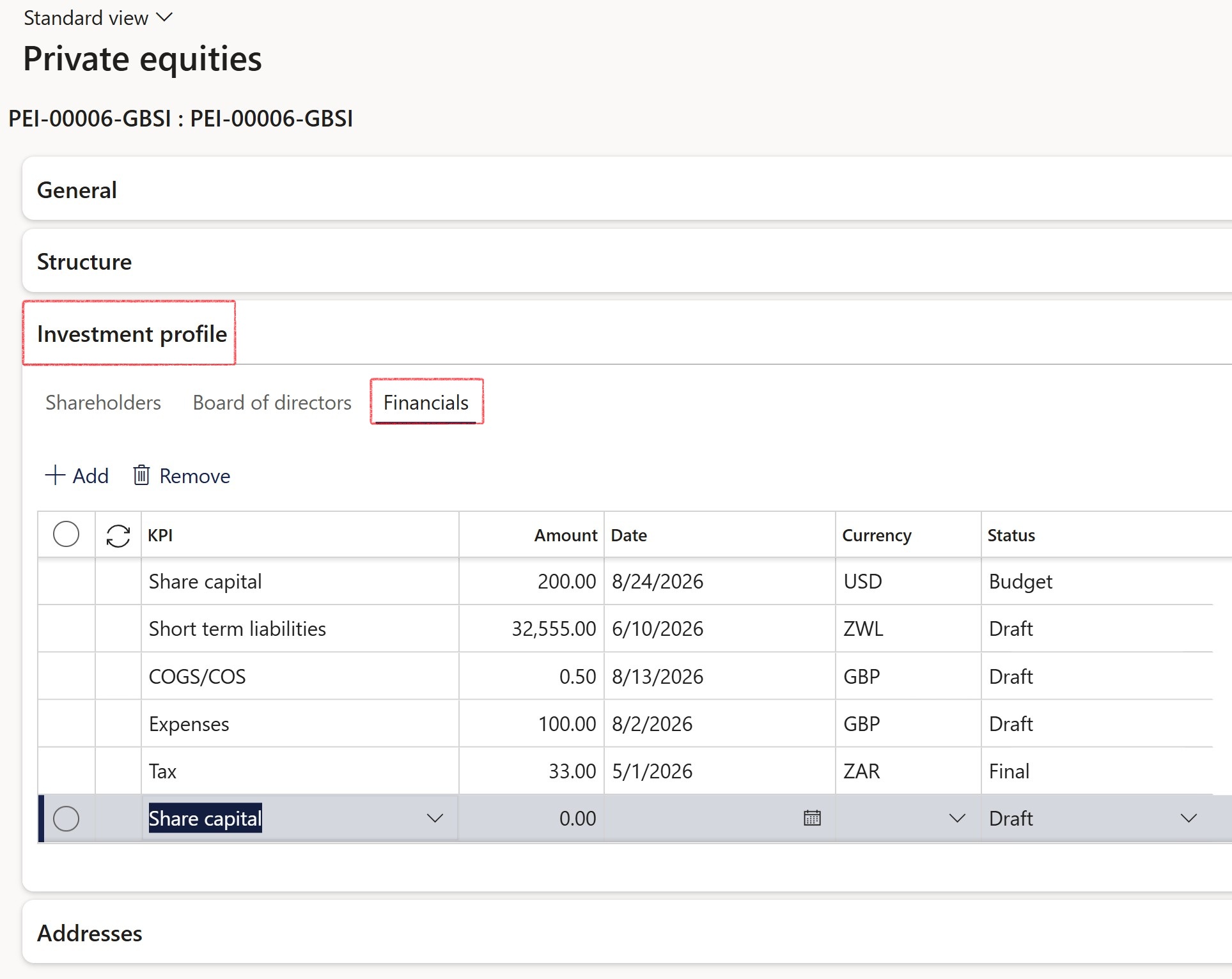Click the grid refresh icon
This screenshot has width=1232, height=979.
(118, 536)
